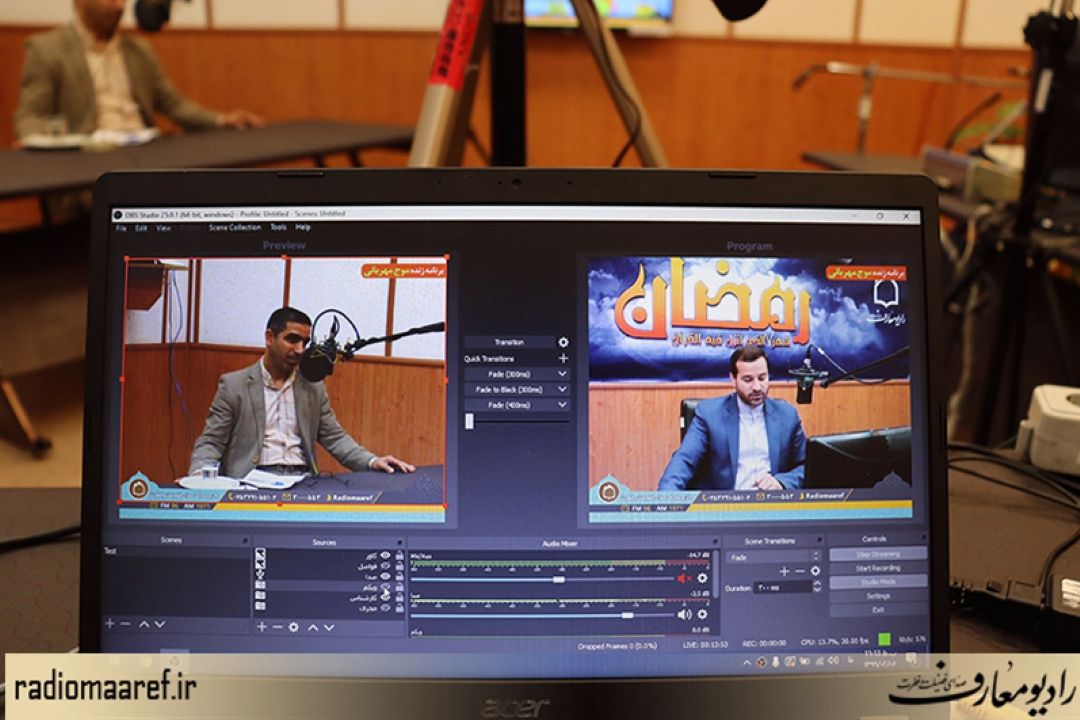1080x720 pixels.
Task: Expand the Fade to Black (300ms) dropdown
Action: tap(562, 389)
